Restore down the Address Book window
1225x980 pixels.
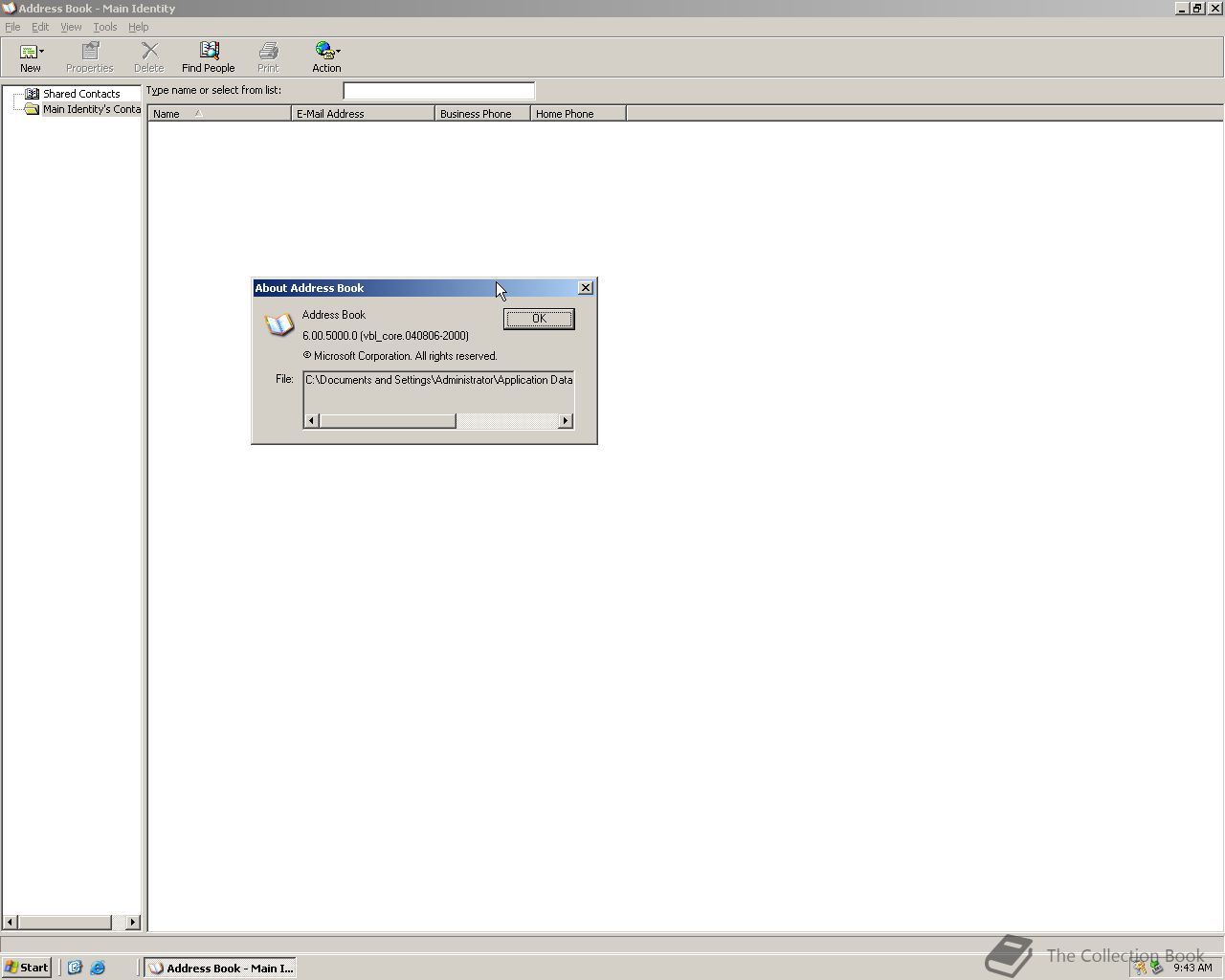coord(1197,8)
